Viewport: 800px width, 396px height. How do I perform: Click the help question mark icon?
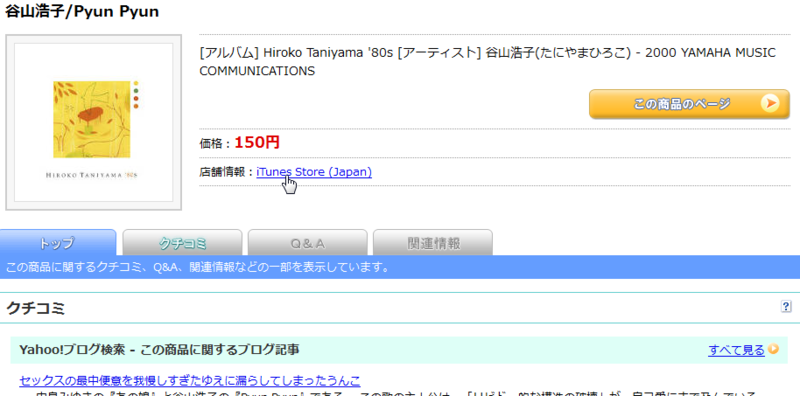pos(786,306)
